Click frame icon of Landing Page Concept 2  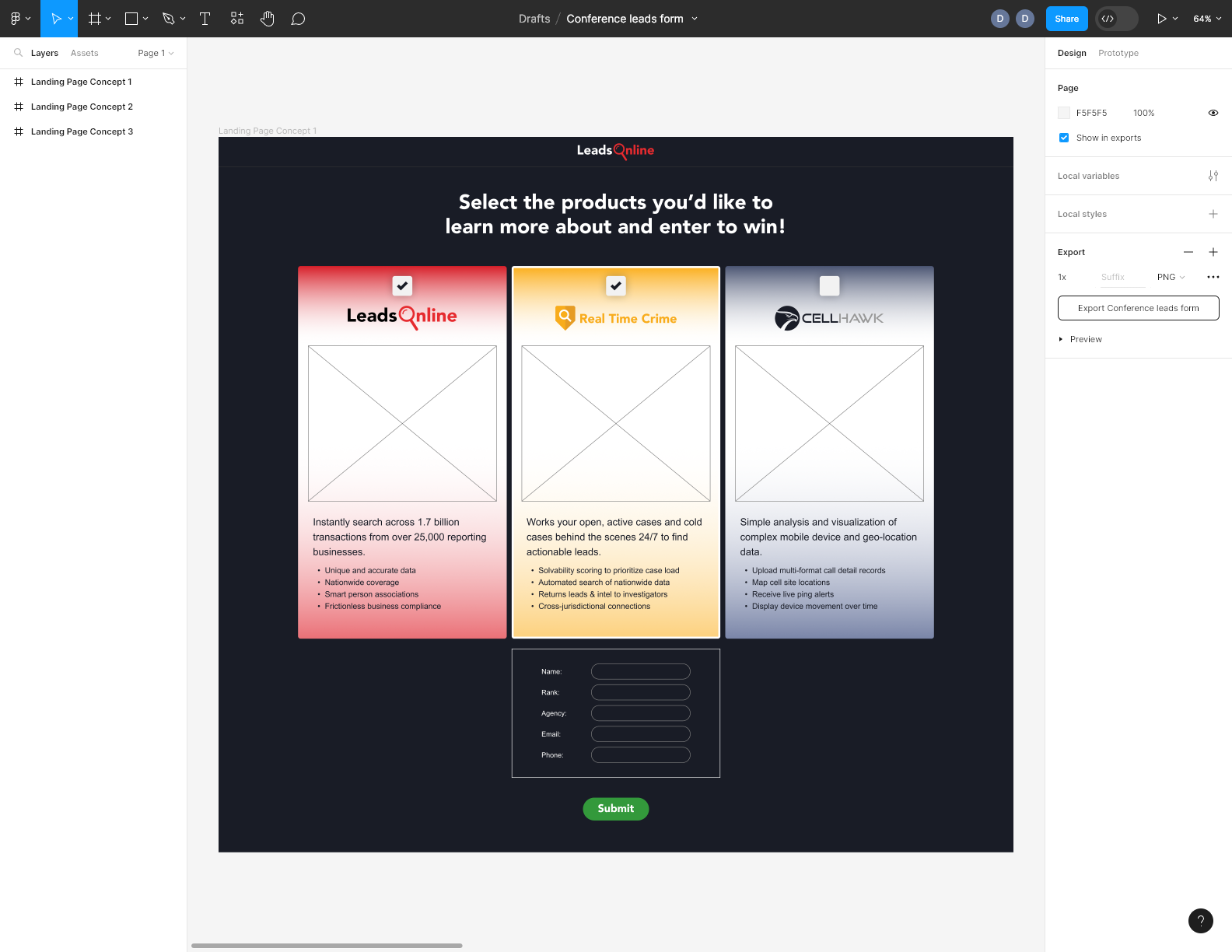19,107
